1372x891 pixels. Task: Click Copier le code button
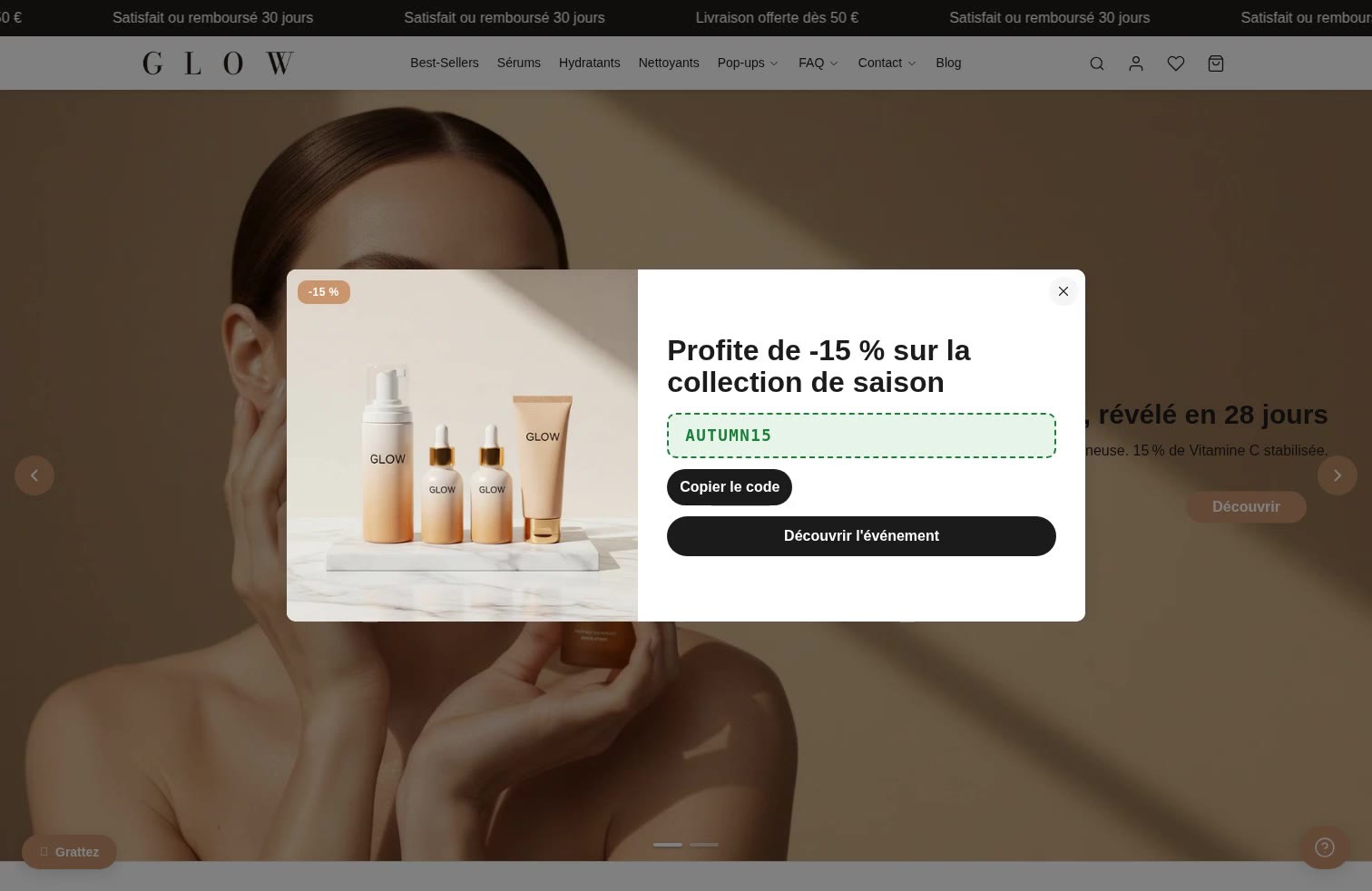tap(730, 487)
